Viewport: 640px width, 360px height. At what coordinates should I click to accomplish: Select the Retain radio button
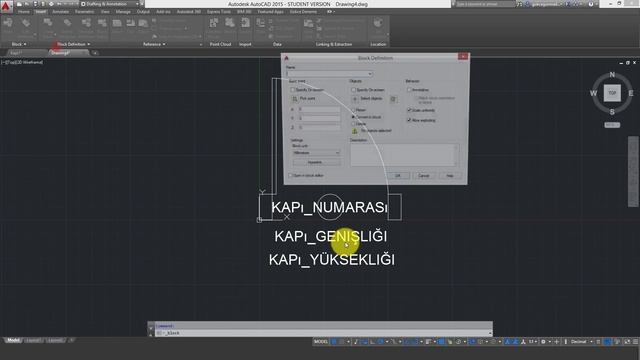pos(353,110)
